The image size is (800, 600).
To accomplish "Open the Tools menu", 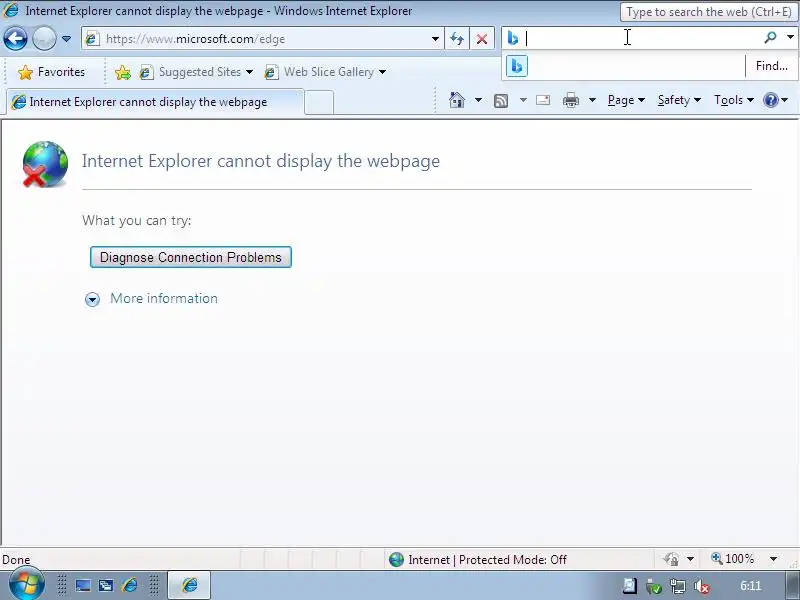I will [x=734, y=100].
